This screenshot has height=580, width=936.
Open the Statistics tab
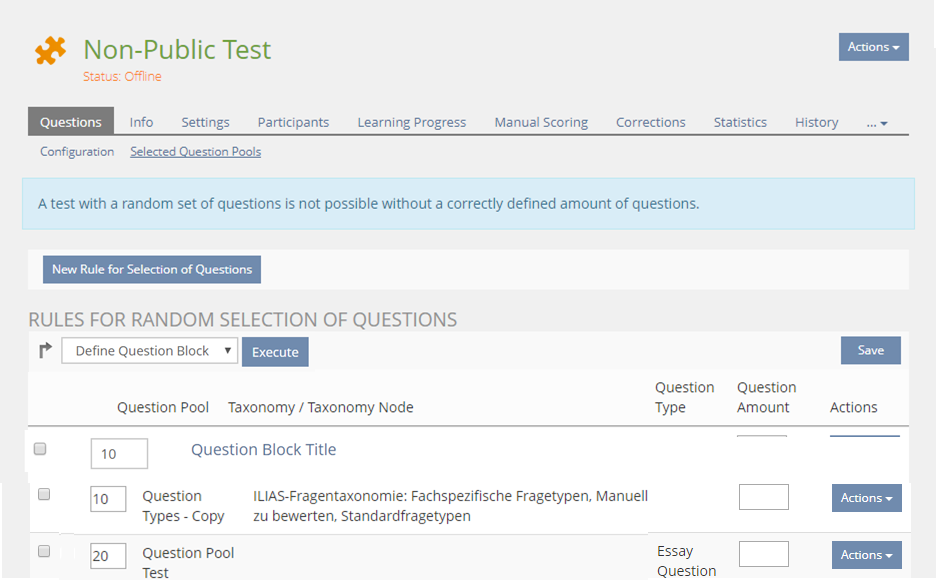click(x=740, y=122)
